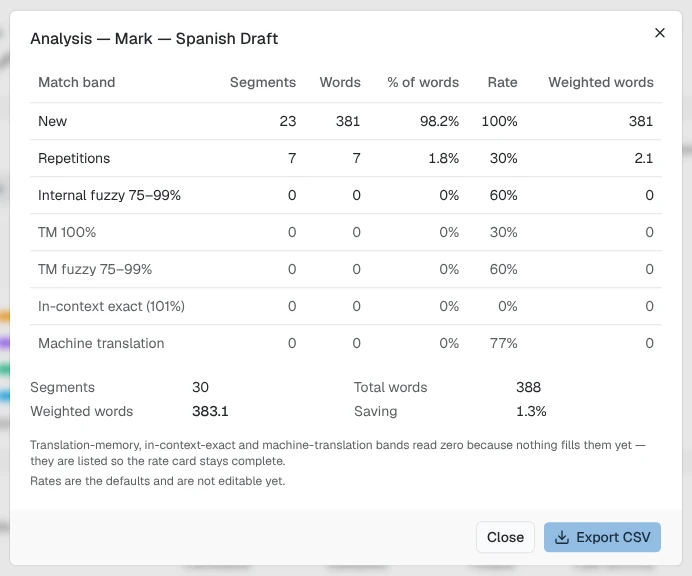Click the summary Segments value 30
This screenshot has height=576, width=692.
pos(200,388)
